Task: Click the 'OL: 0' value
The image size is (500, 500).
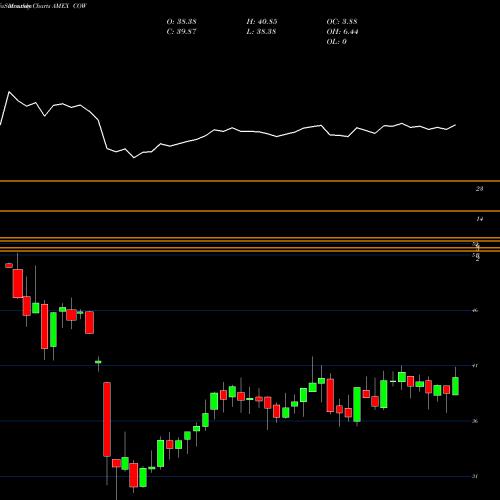Action: (336, 42)
